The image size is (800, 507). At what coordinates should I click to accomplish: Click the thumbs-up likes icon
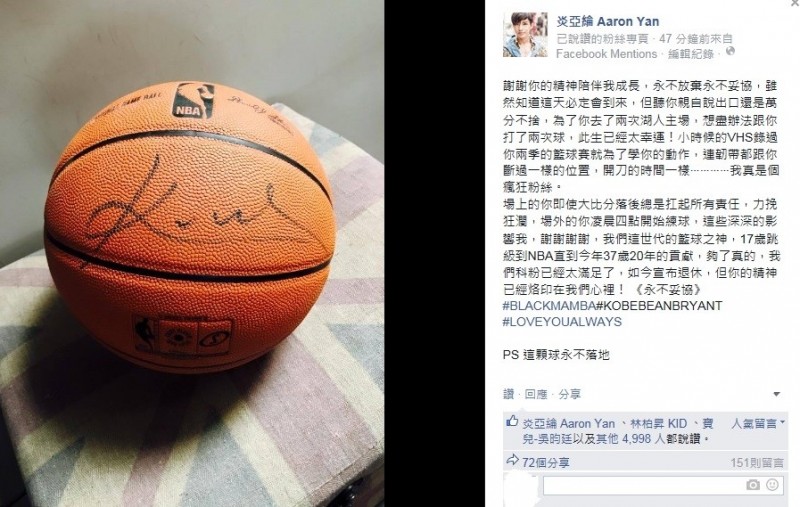pyautogui.click(x=512, y=421)
